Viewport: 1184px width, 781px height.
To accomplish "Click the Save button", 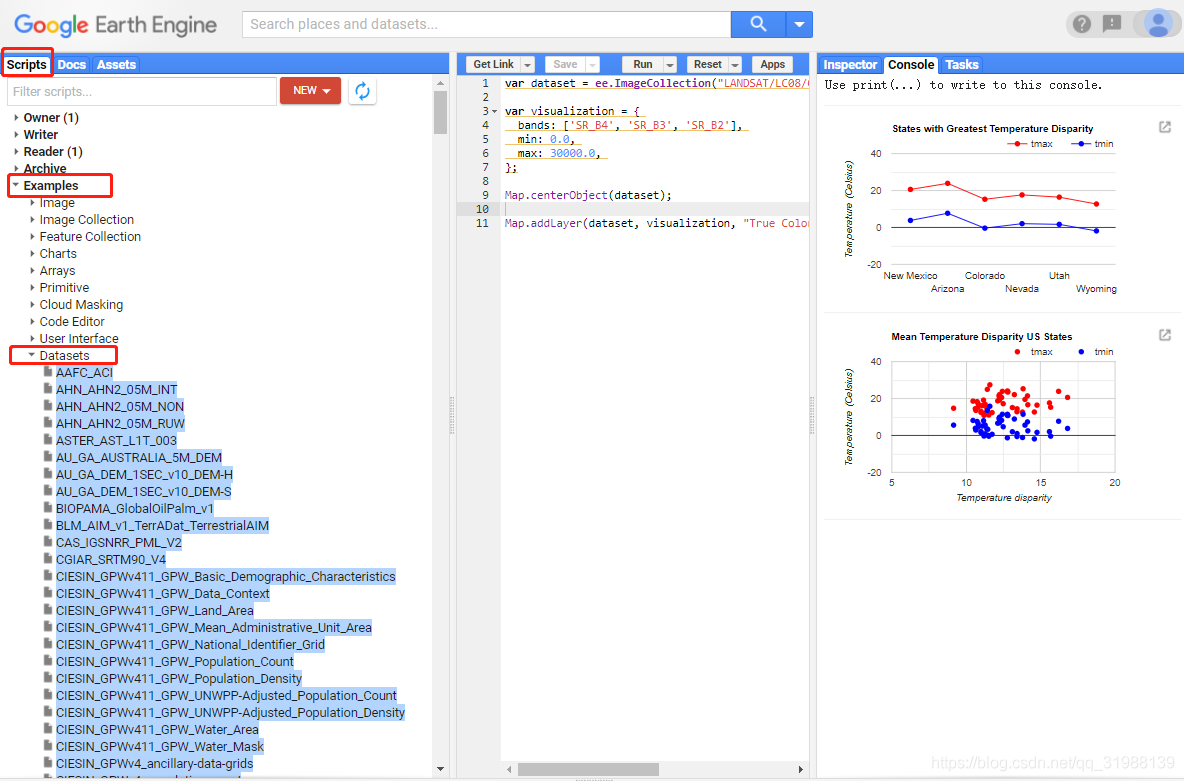I will [x=565, y=64].
